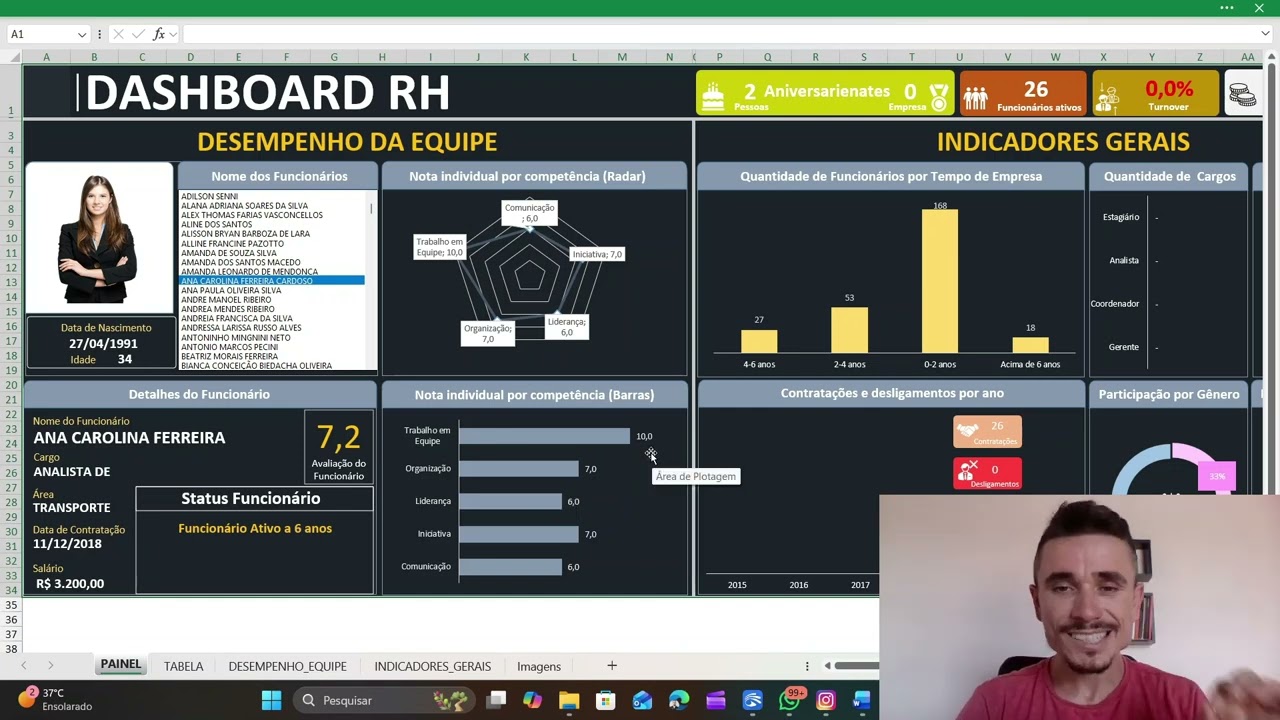This screenshot has width=1280, height=720.
Task: Open Microsoft Store from the taskbar
Action: coord(605,700)
